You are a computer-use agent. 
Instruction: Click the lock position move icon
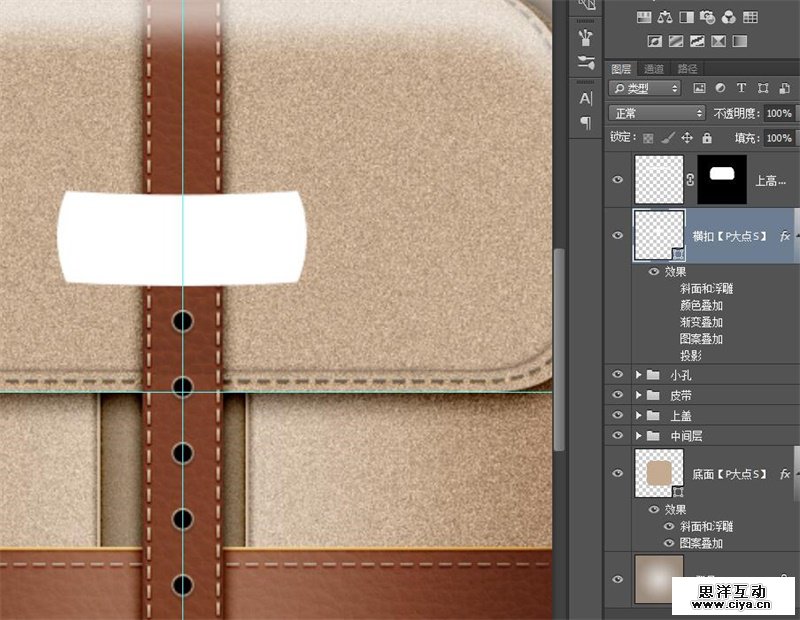click(687, 138)
